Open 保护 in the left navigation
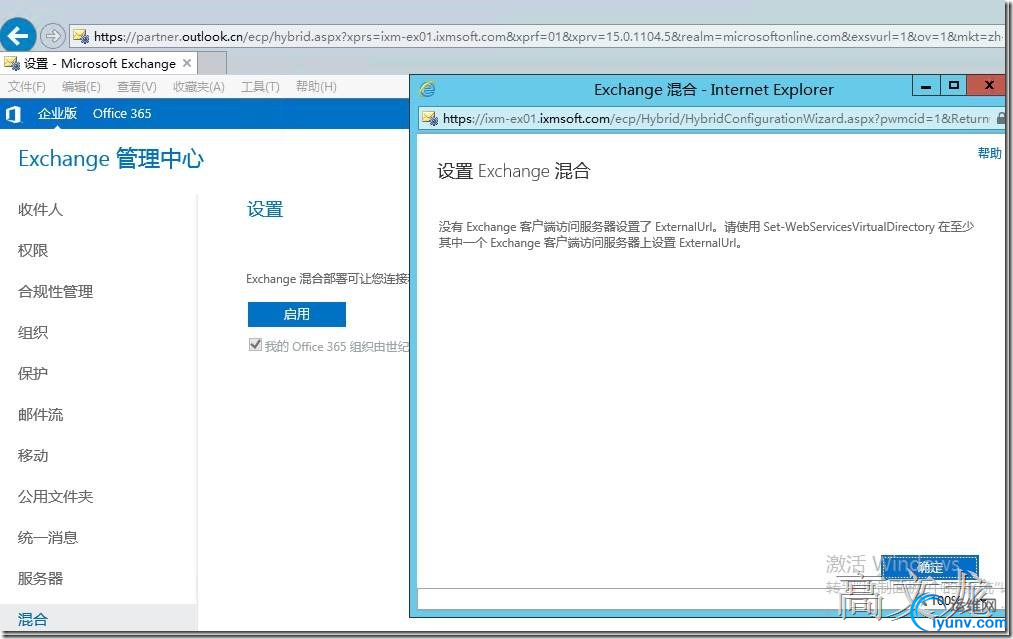 (33, 373)
